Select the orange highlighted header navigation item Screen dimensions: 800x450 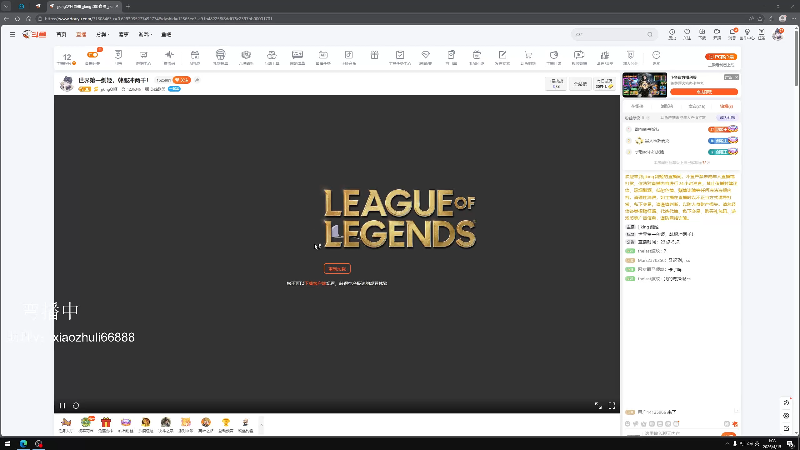point(81,34)
